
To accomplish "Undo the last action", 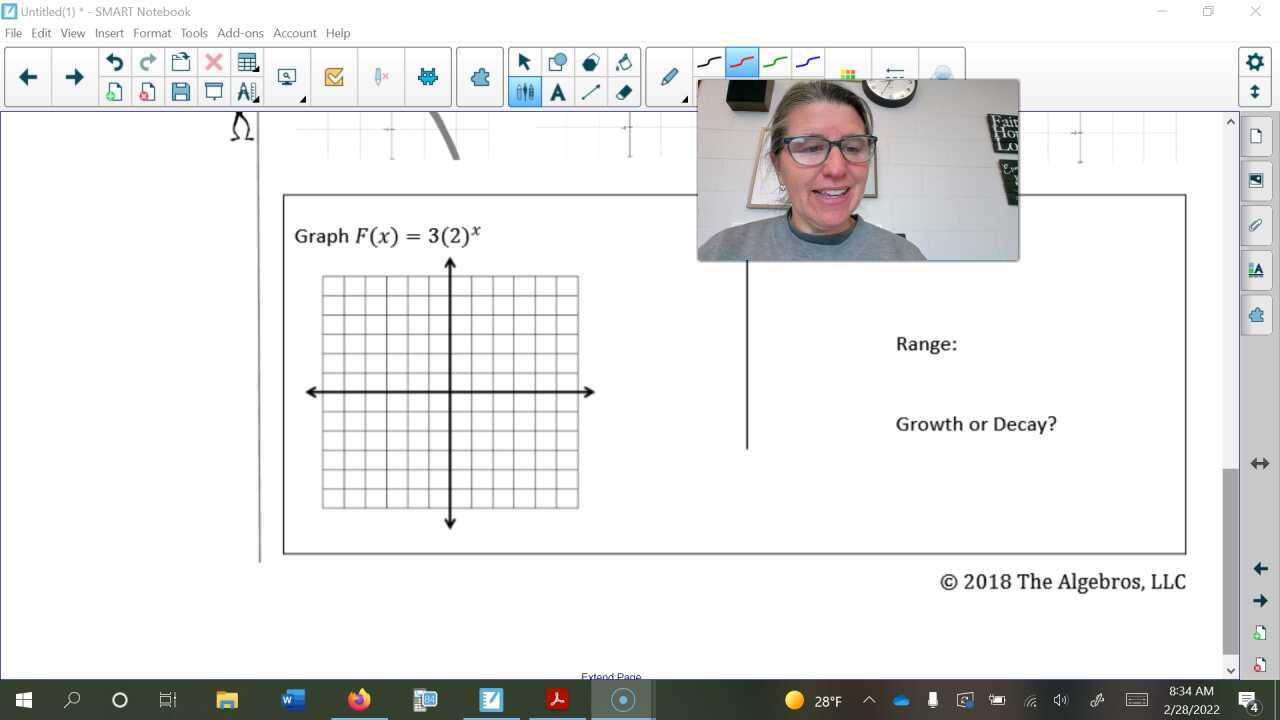I will point(114,63).
